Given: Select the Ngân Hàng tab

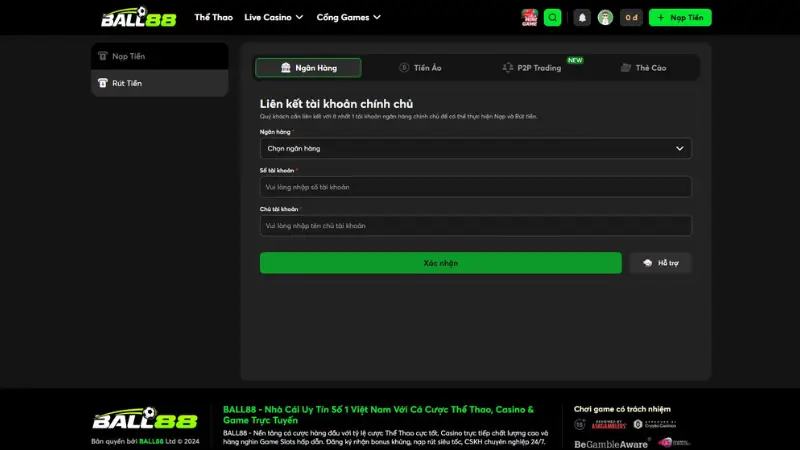Looking at the screenshot, I should 308,68.
